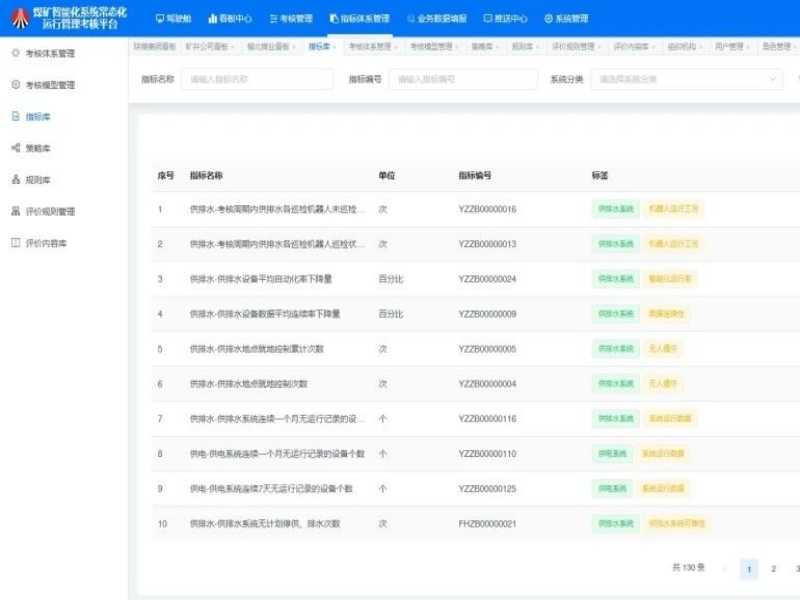This screenshot has width=800, height=600.
Task: Click the 供电系统 tag in row 8
Action: pyautogui.click(x=612, y=454)
